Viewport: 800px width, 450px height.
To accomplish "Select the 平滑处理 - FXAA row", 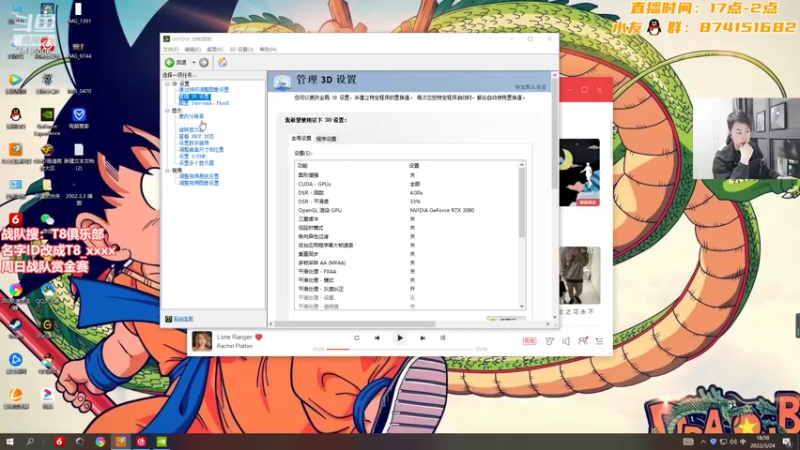I will point(407,271).
